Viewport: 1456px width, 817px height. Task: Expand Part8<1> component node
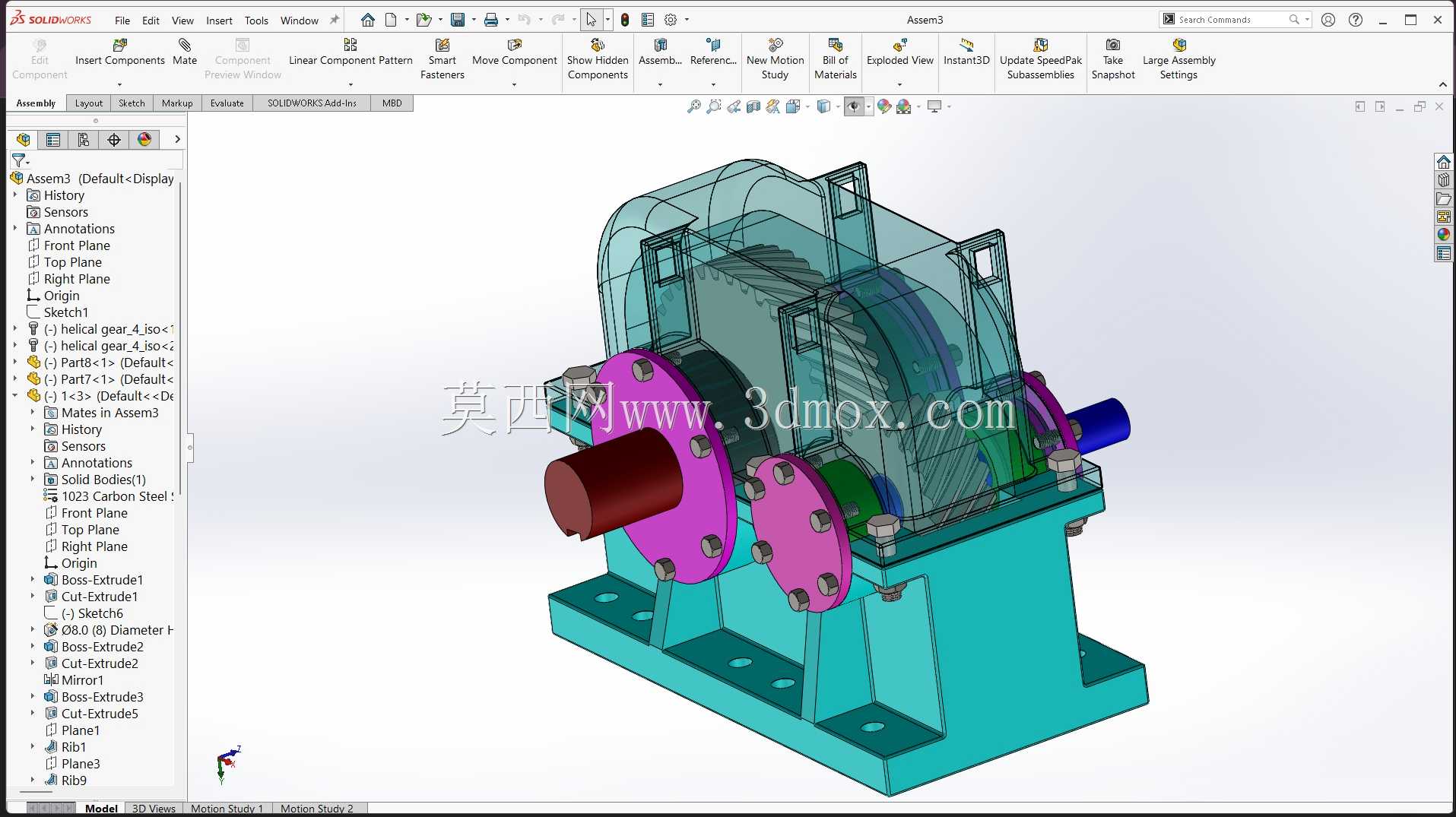pos(15,363)
